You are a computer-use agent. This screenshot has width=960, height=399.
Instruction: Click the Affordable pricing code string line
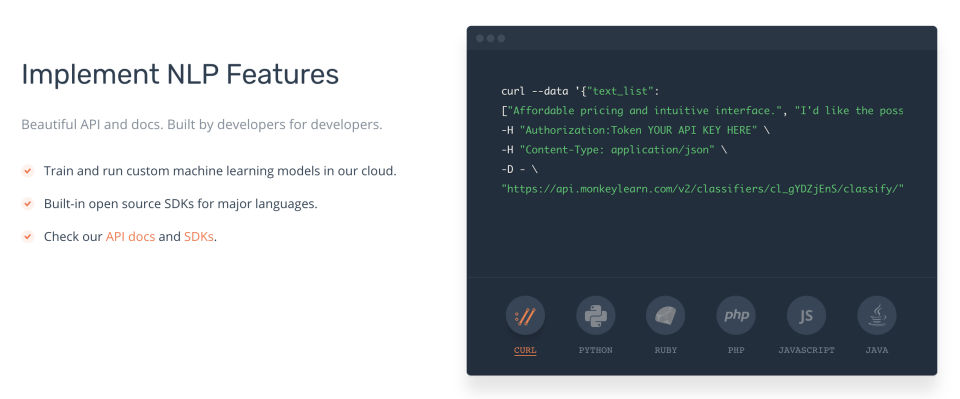point(702,111)
